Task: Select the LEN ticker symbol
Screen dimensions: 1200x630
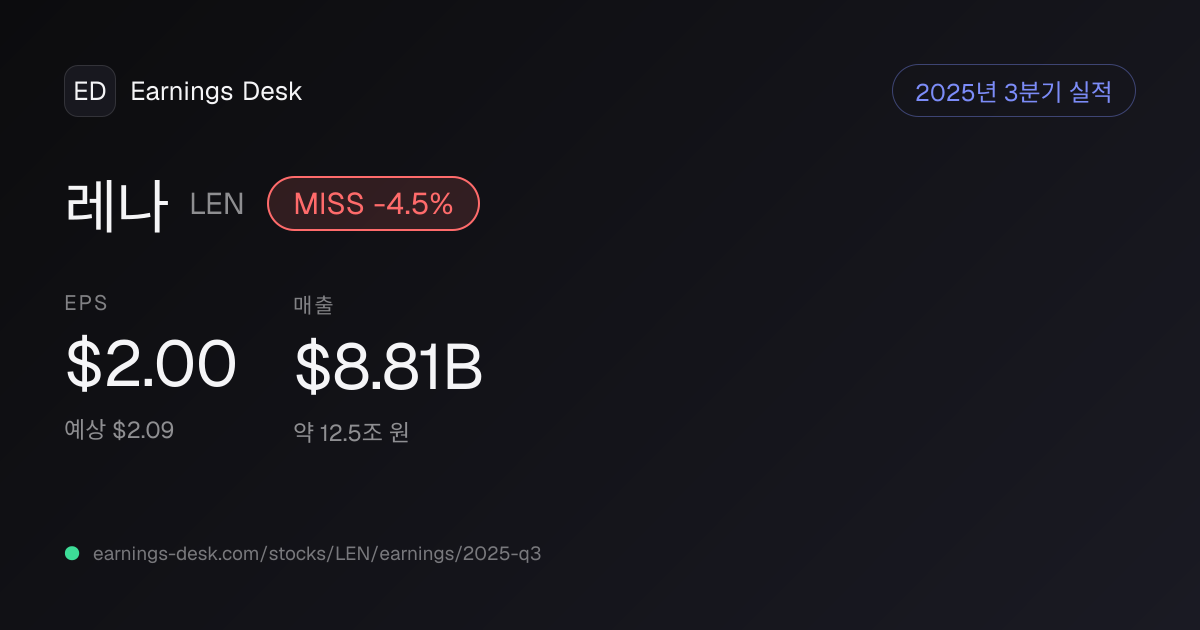Action: click(x=217, y=204)
